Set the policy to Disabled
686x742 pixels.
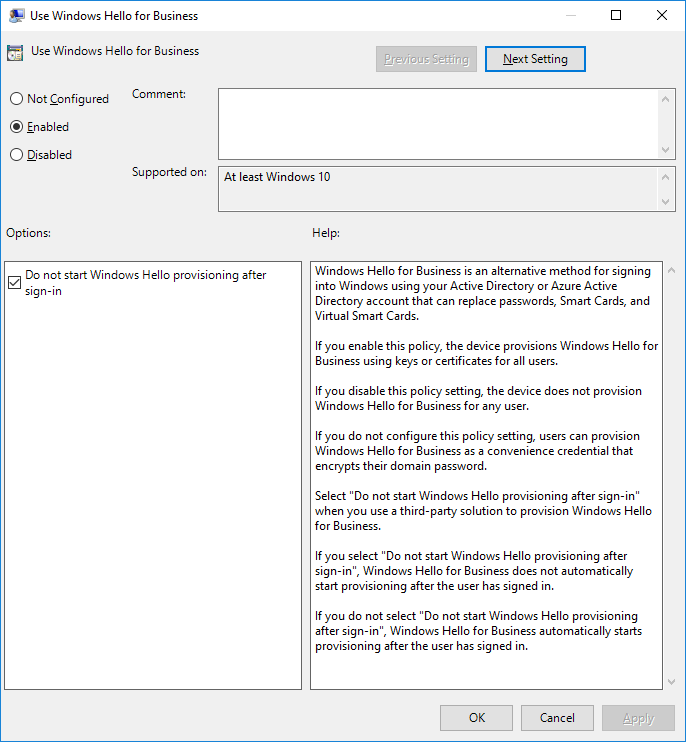click(16, 155)
